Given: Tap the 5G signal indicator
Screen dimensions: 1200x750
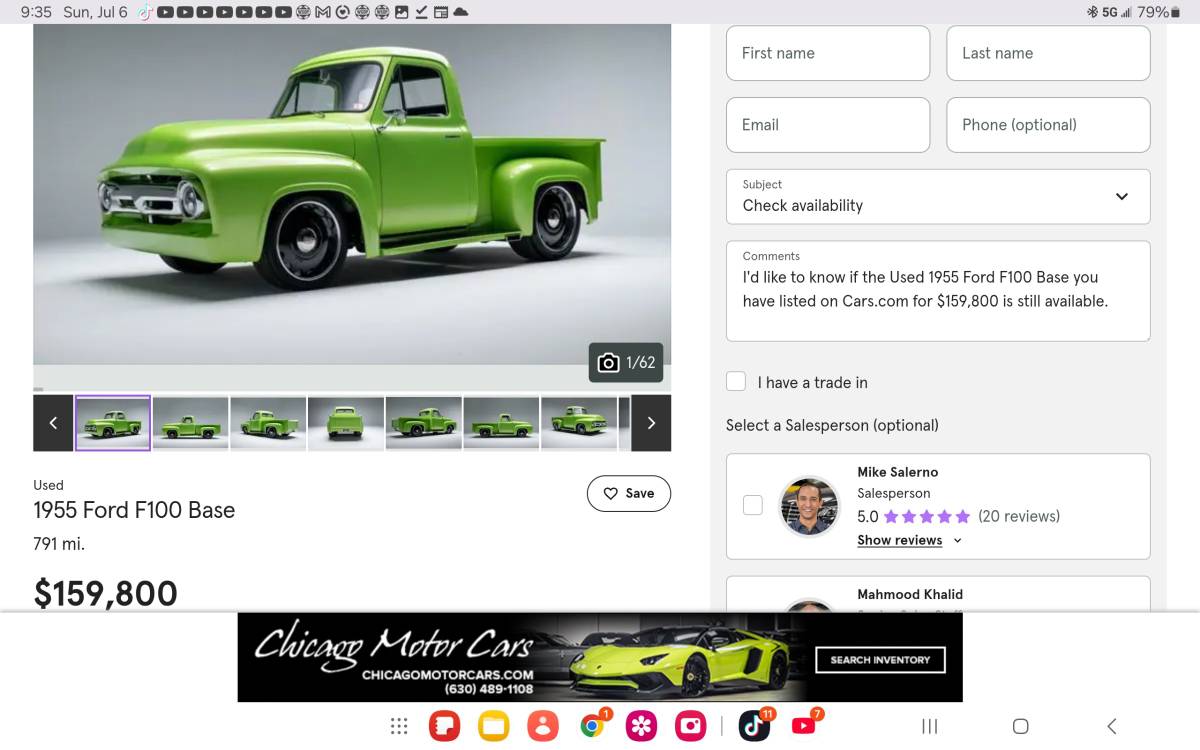Looking at the screenshot, I should pos(1116,12).
